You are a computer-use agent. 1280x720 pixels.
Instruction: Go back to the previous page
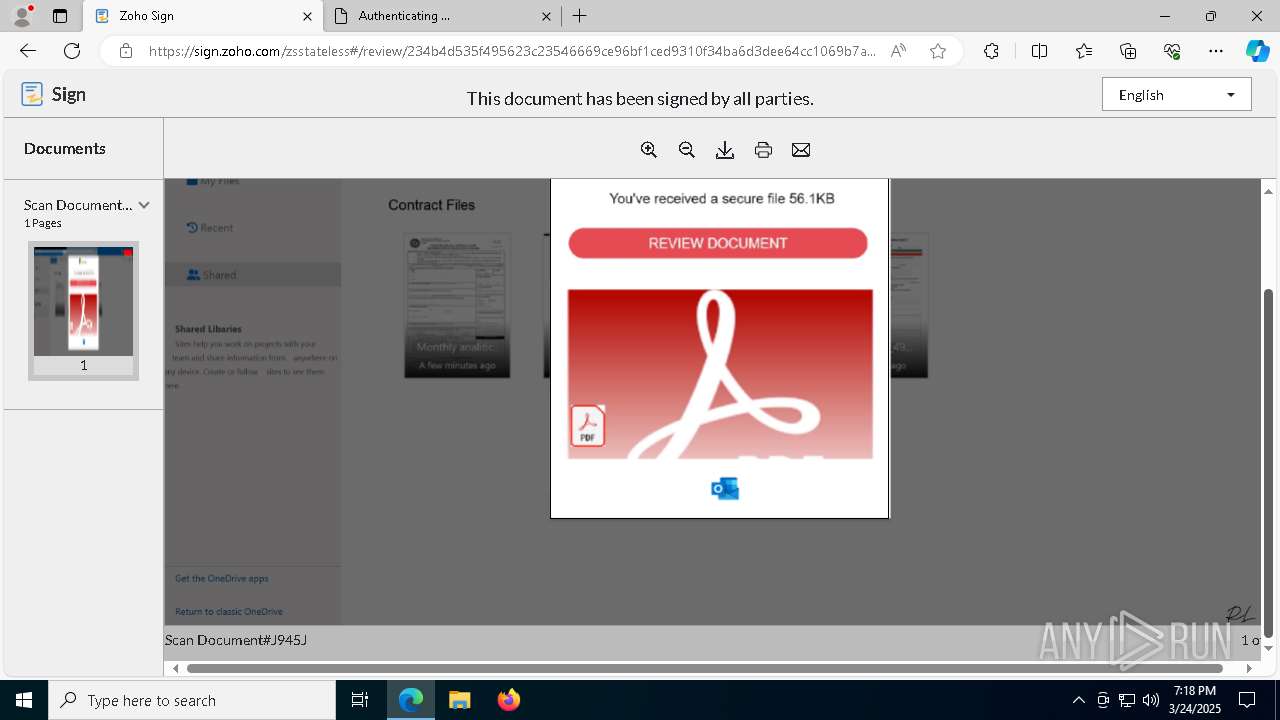[28, 51]
